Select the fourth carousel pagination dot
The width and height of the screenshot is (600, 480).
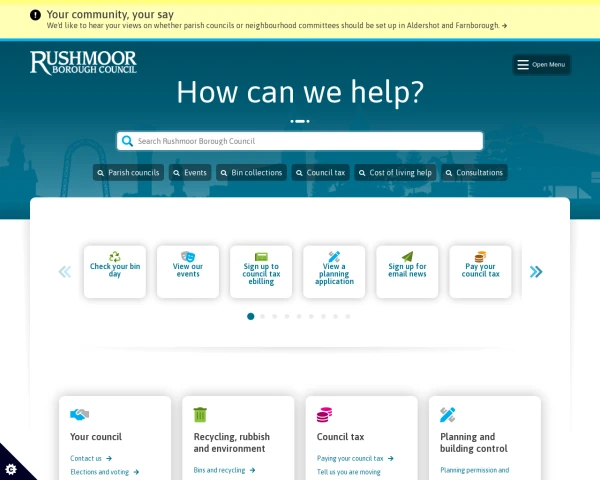click(x=287, y=316)
